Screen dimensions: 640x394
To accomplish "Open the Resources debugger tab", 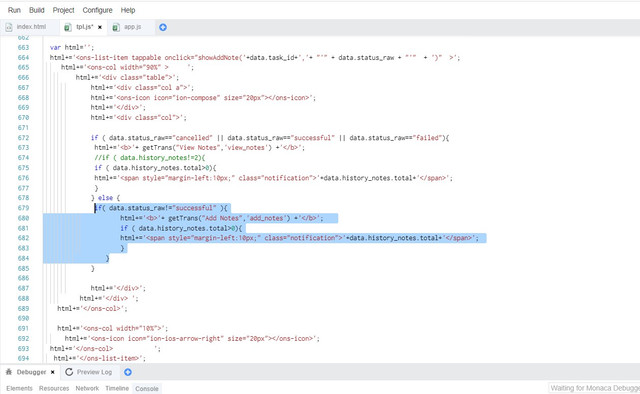I will (x=54, y=388).
